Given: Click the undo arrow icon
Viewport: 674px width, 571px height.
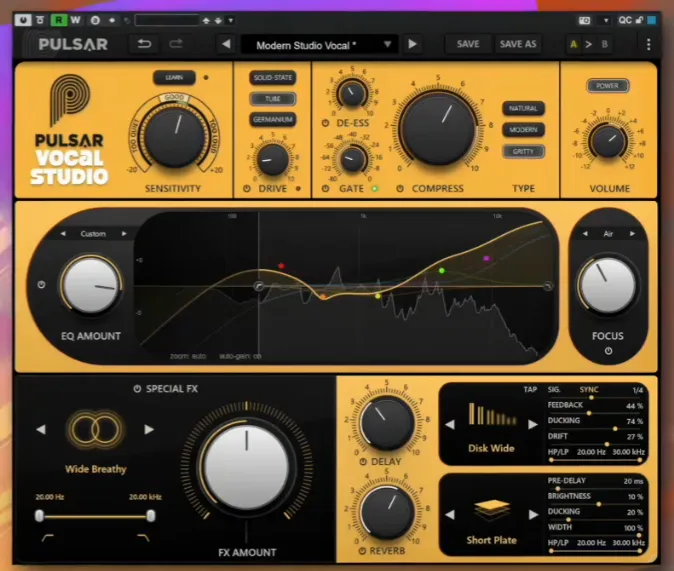Looking at the screenshot, I should tap(144, 44).
